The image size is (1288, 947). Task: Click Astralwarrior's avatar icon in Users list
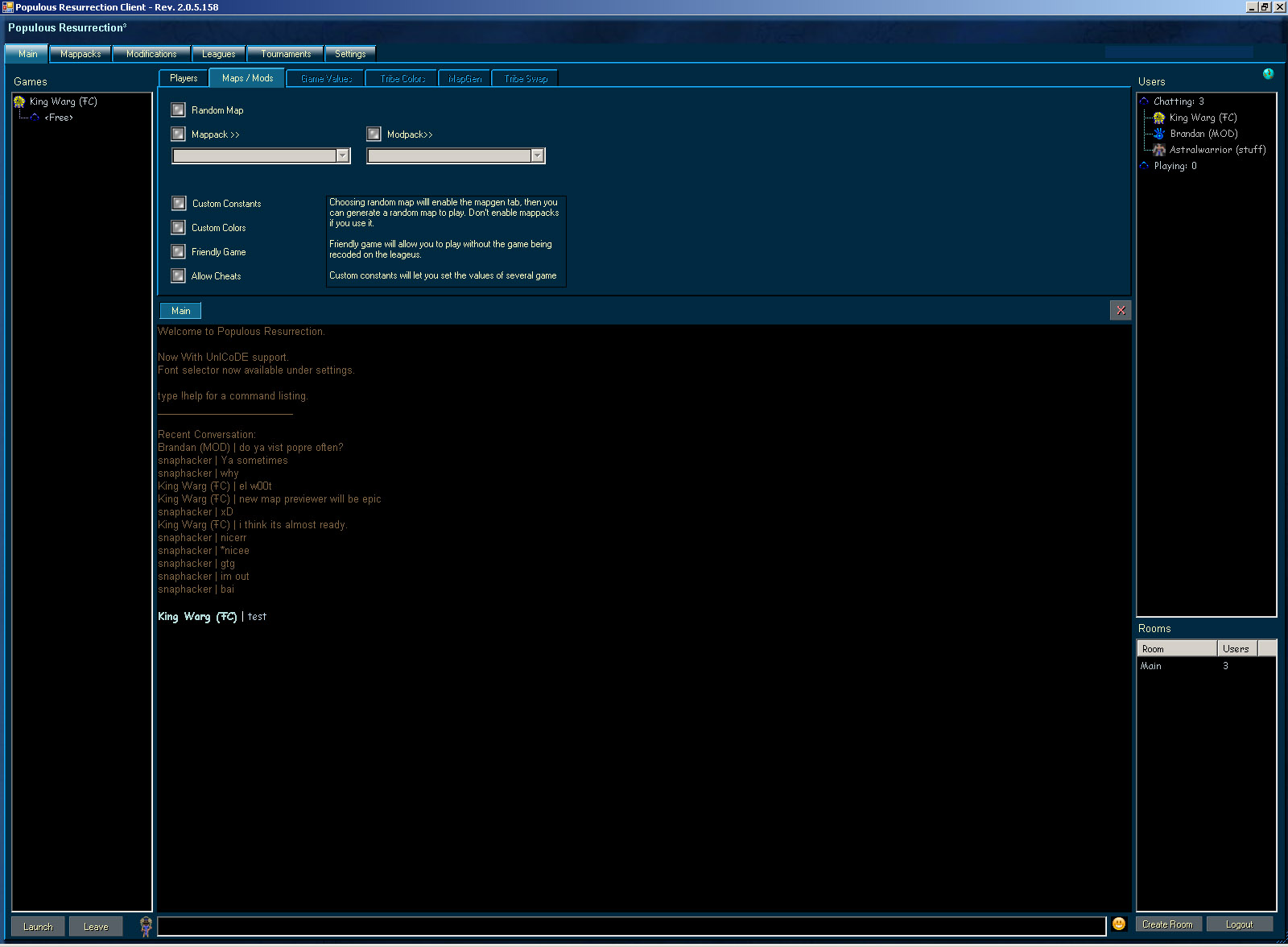tap(1159, 150)
